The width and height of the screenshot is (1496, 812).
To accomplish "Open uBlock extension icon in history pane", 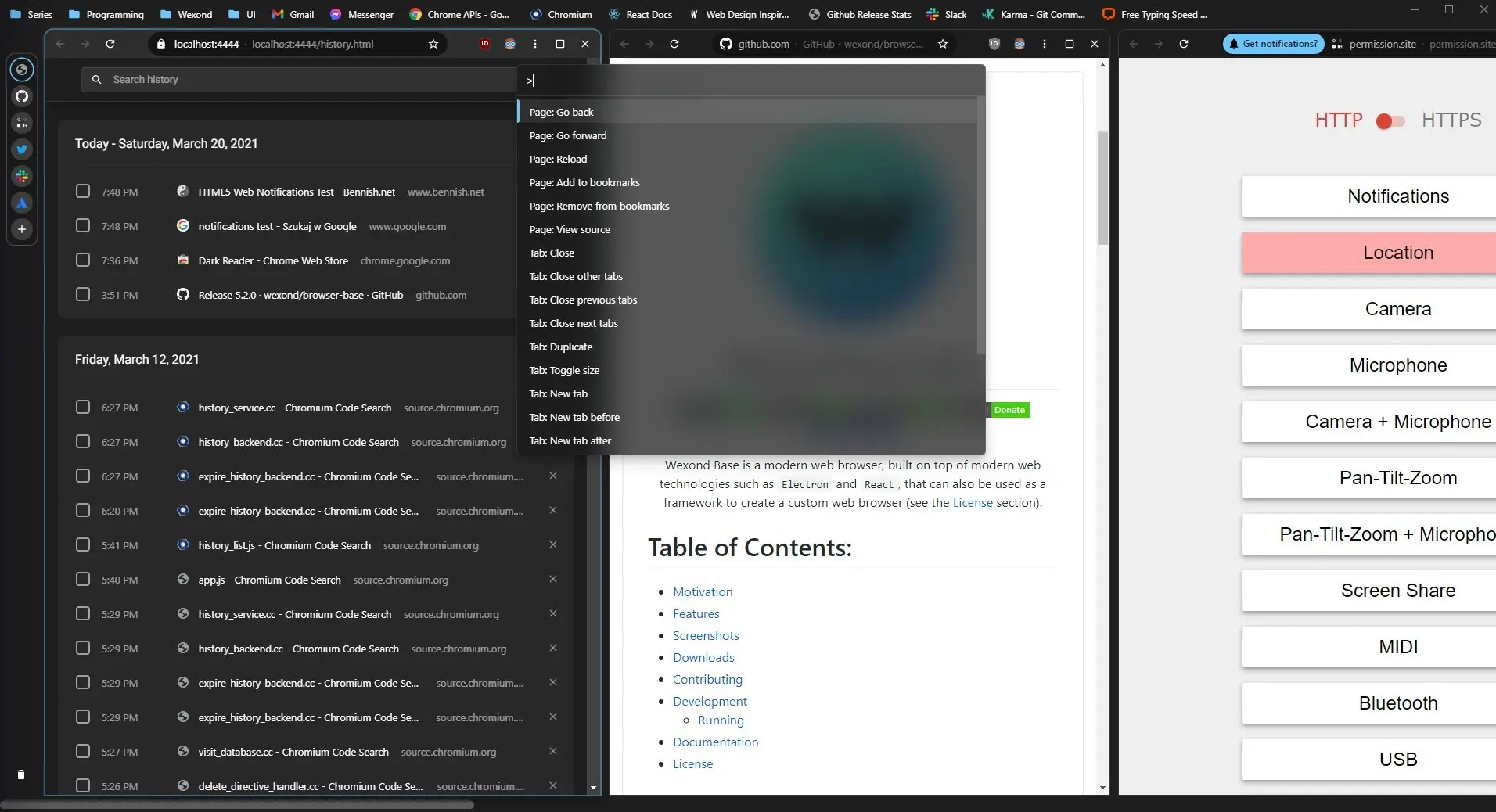I will click(485, 44).
